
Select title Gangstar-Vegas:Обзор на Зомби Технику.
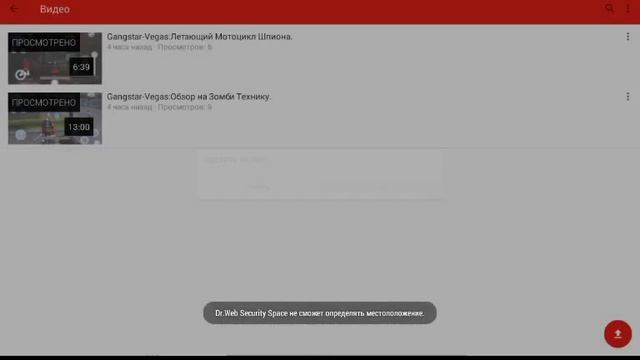pyautogui.click(x=189, y=97)
